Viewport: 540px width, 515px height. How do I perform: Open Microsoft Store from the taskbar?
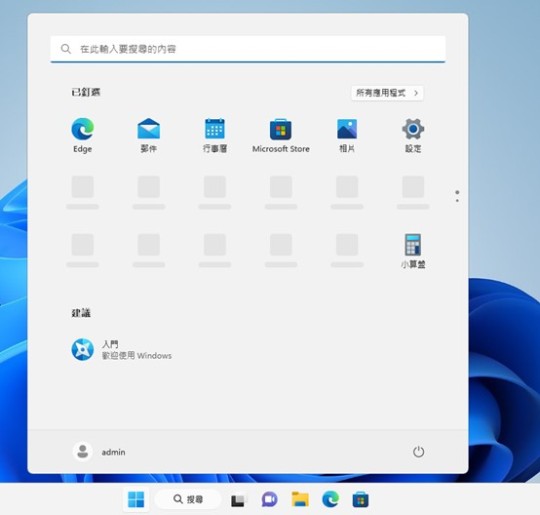[360, 499]
